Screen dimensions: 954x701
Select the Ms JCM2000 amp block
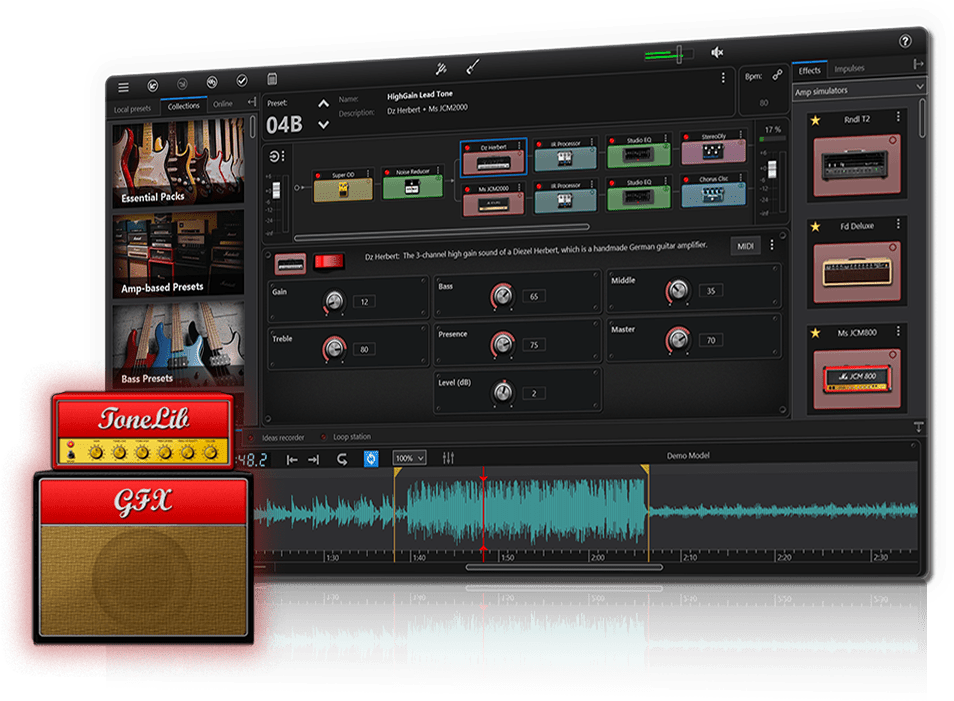pos(493,200)
